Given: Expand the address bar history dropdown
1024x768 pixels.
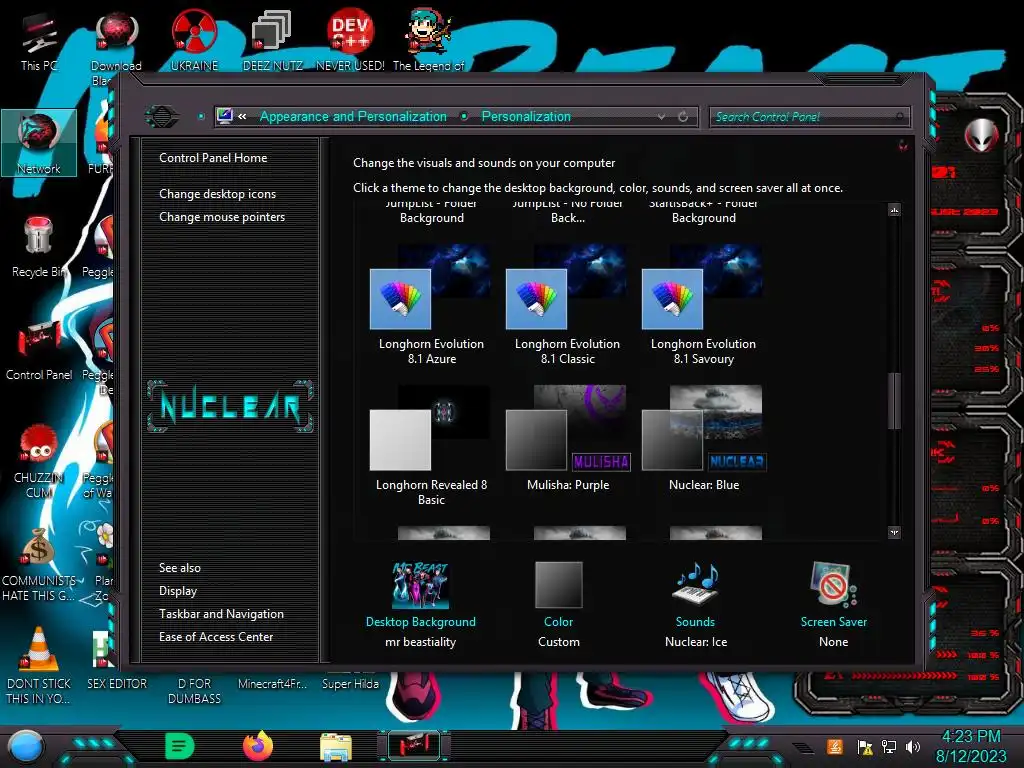Looking at the screenshot, I should pyautogui.click(x=662, y=117).
